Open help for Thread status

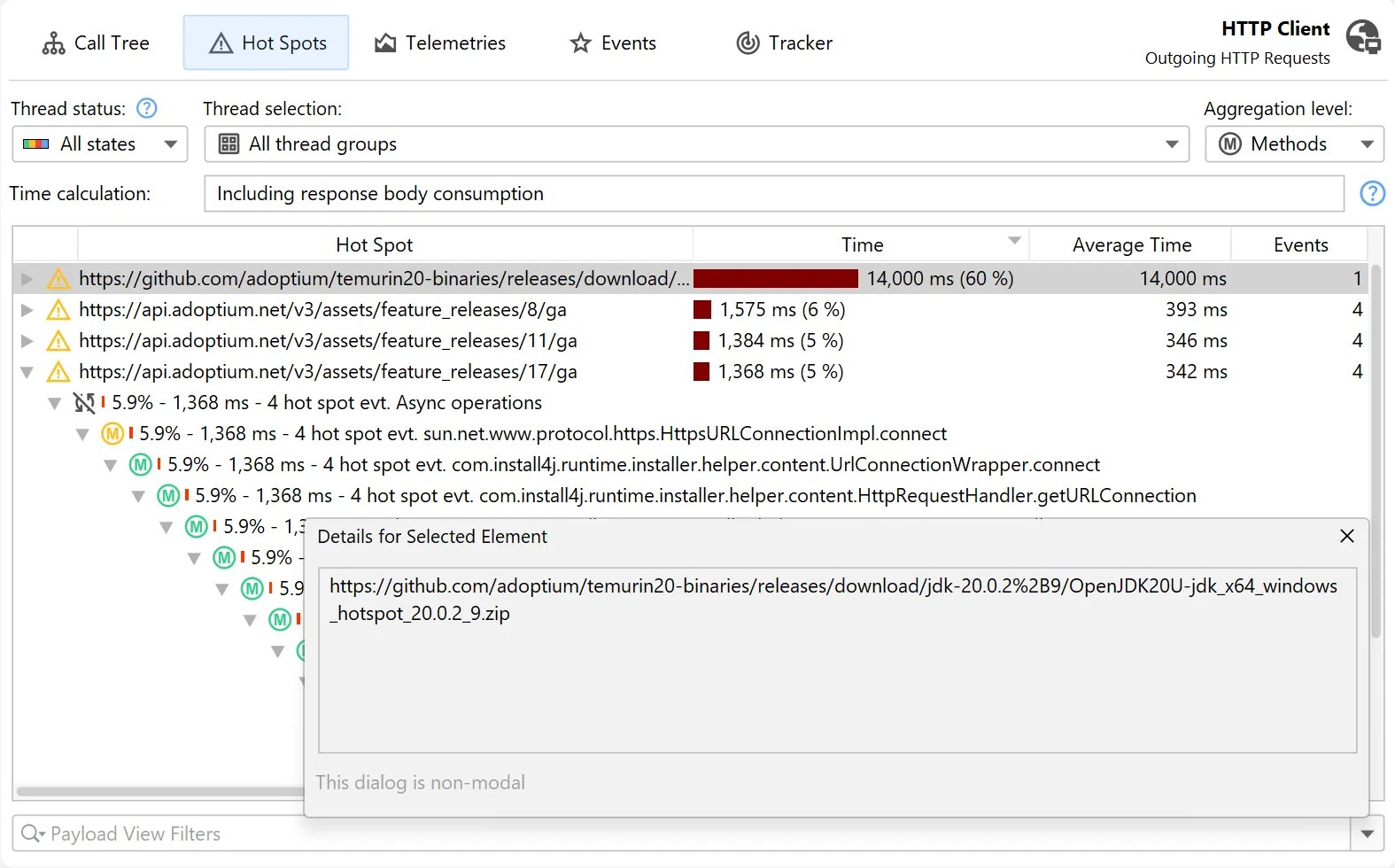(147, 108)
